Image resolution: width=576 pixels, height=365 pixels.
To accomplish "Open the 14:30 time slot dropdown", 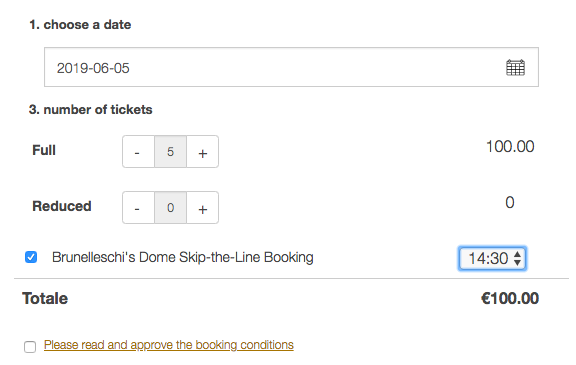I will [492, 259].
